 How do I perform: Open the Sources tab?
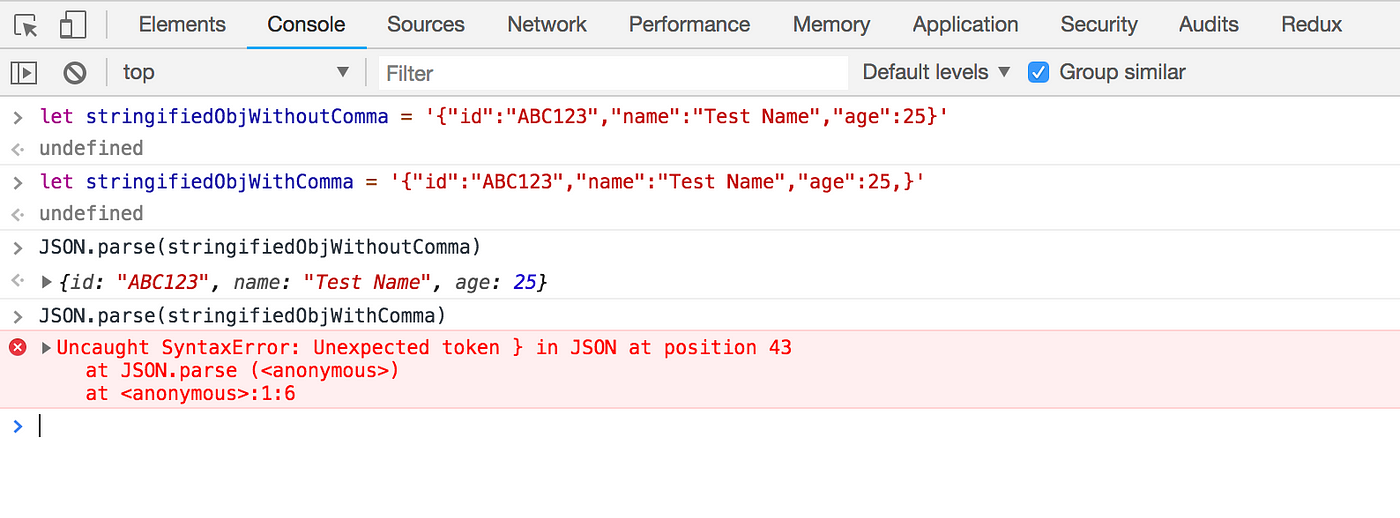click(x=426, y=24)
